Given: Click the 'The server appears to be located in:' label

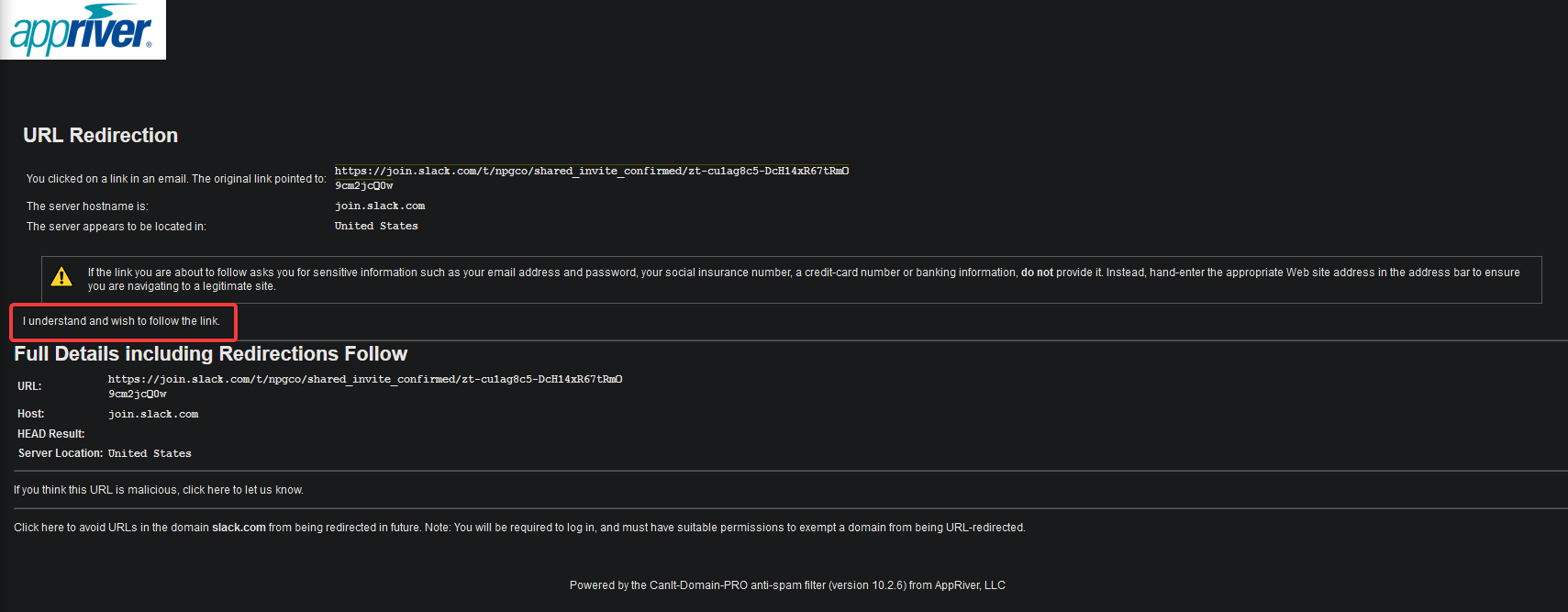Looking at the screenshot, I should pos(117,227).
